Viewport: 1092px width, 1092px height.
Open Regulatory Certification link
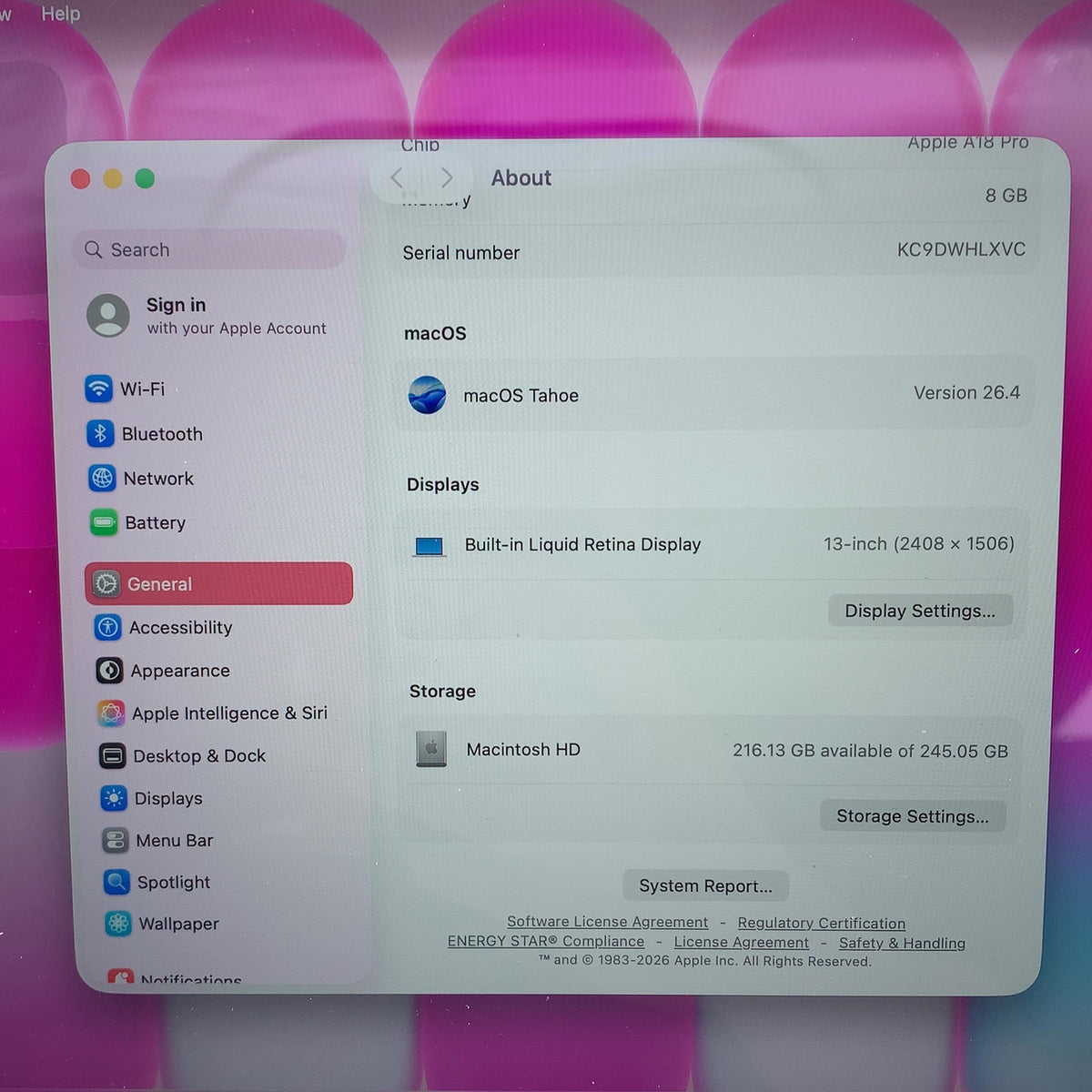pyautogui.click(x=821, y=923)
